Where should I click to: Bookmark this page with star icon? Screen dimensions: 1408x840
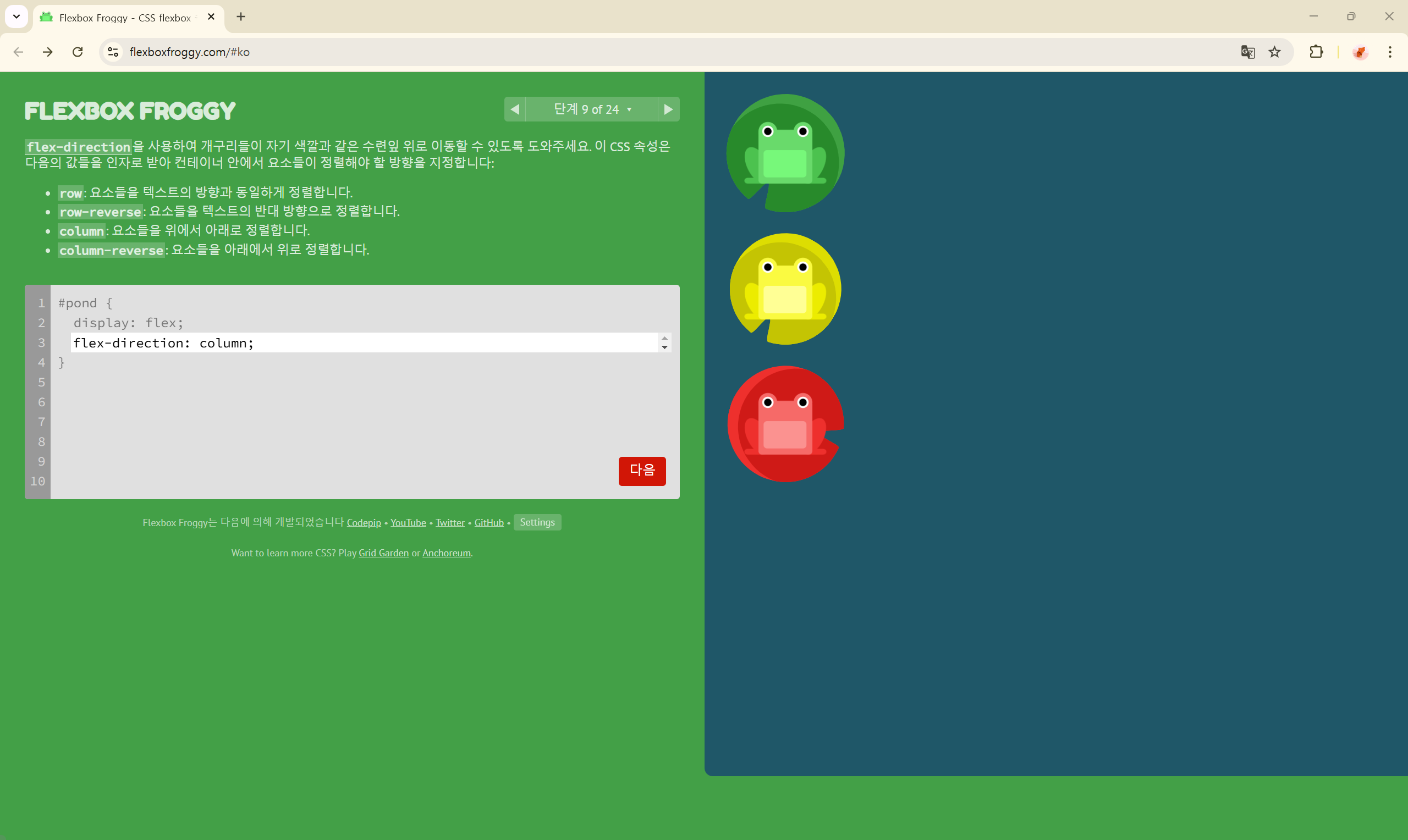(1274, 52)
